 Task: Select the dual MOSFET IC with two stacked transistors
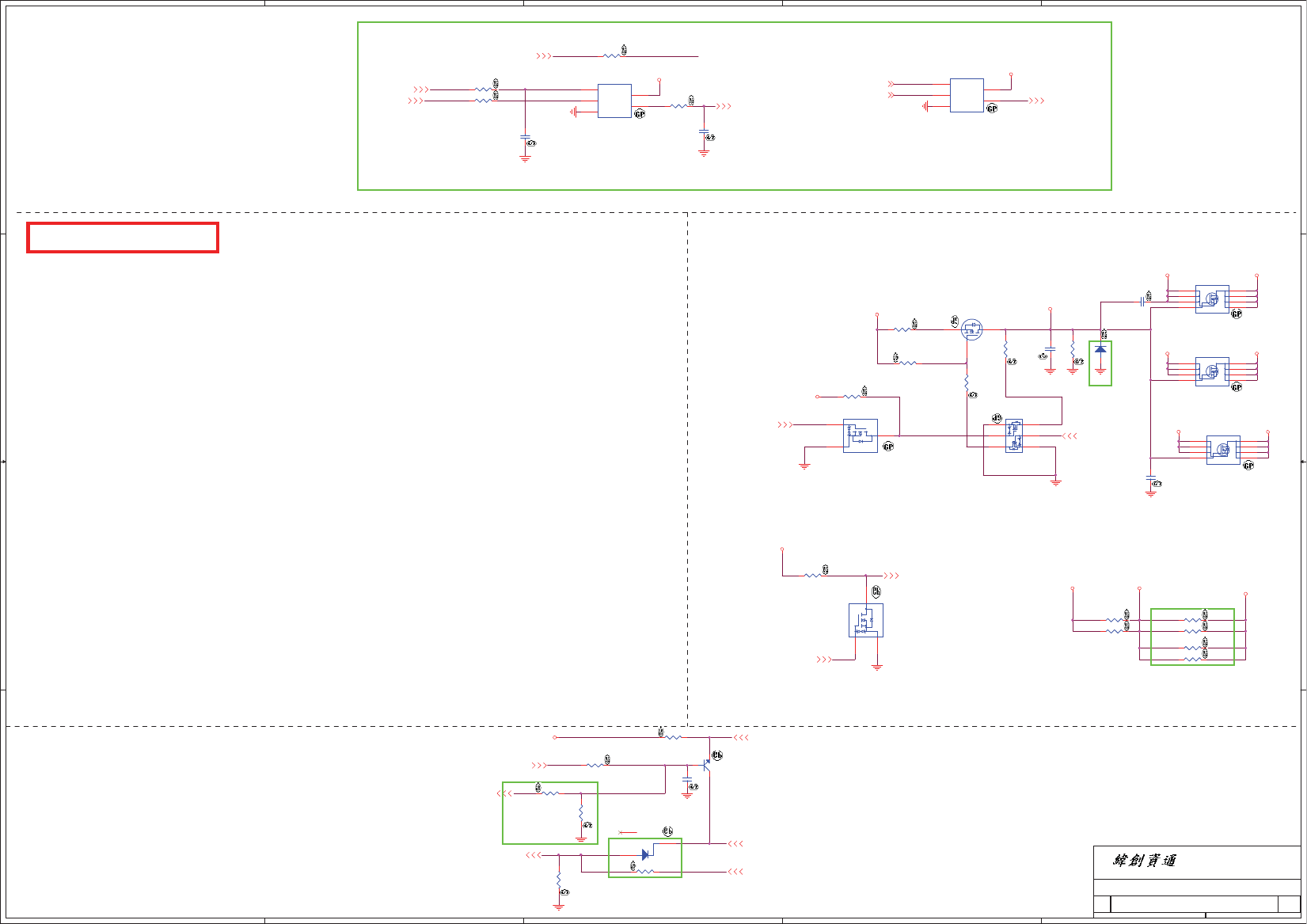pyautogui.click(x=1014, y=435)
